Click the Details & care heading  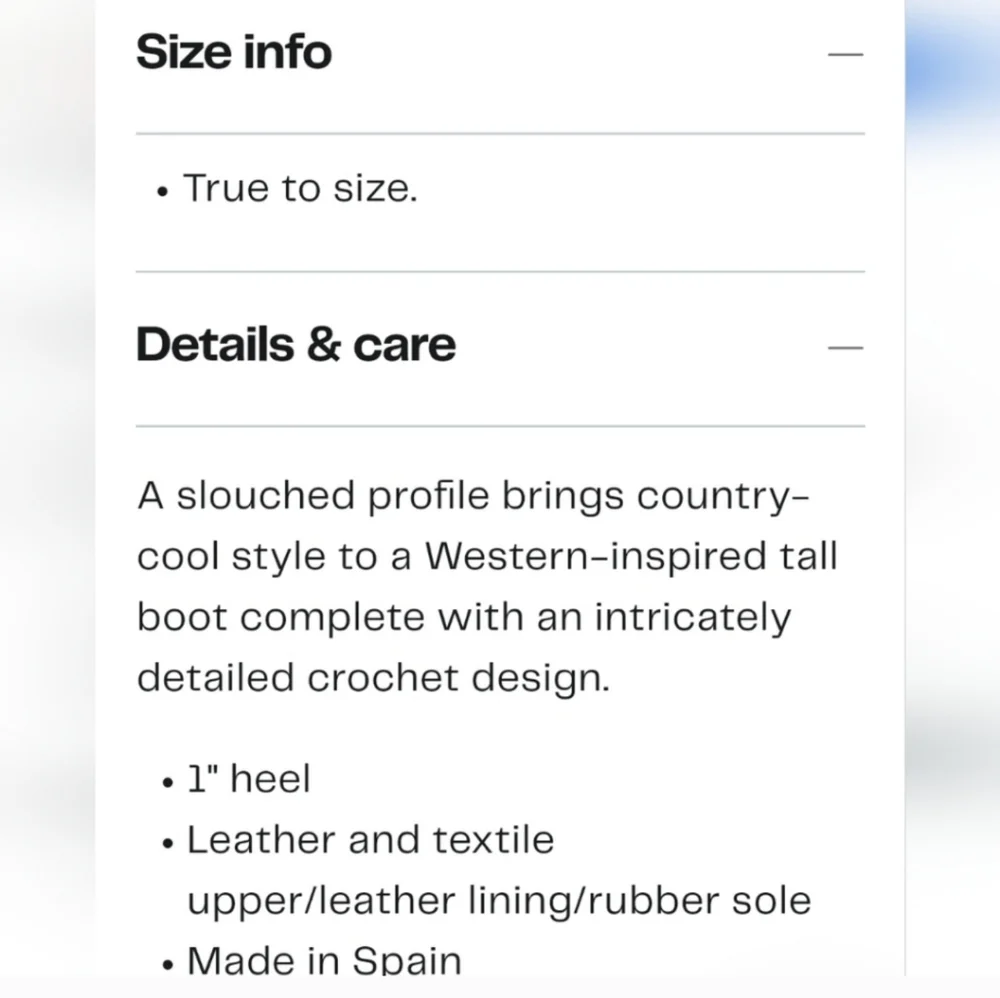(296, 345)
